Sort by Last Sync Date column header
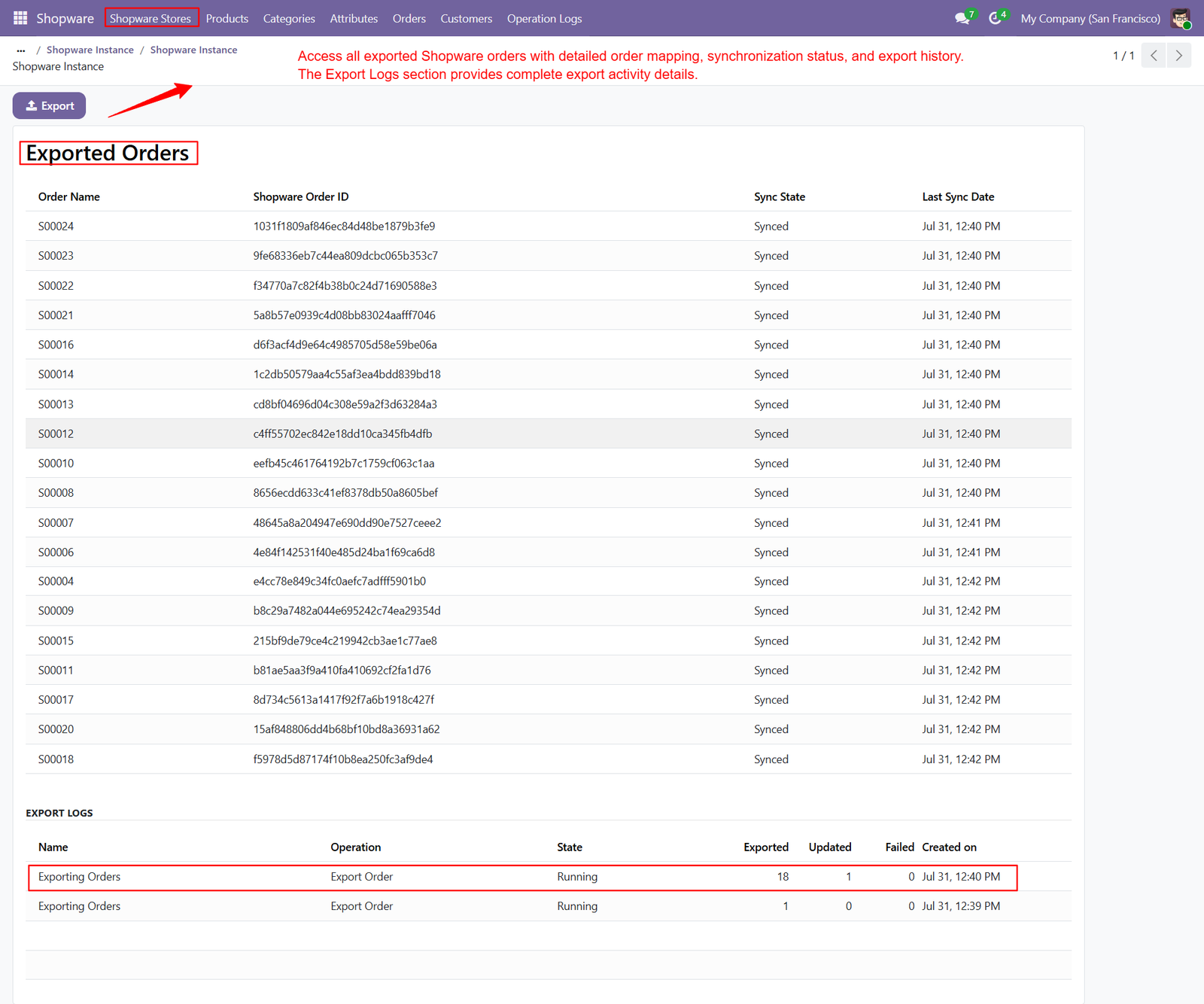Screen dimensions: 1204x1004 tap(958, 196)
